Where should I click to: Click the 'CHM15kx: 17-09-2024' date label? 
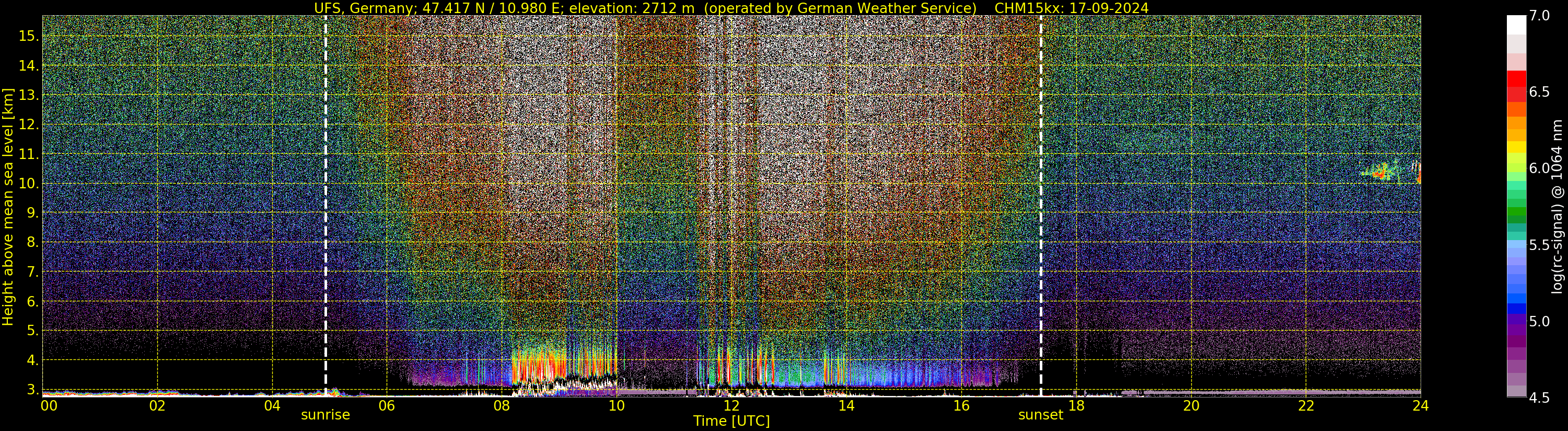[1071, 8]
